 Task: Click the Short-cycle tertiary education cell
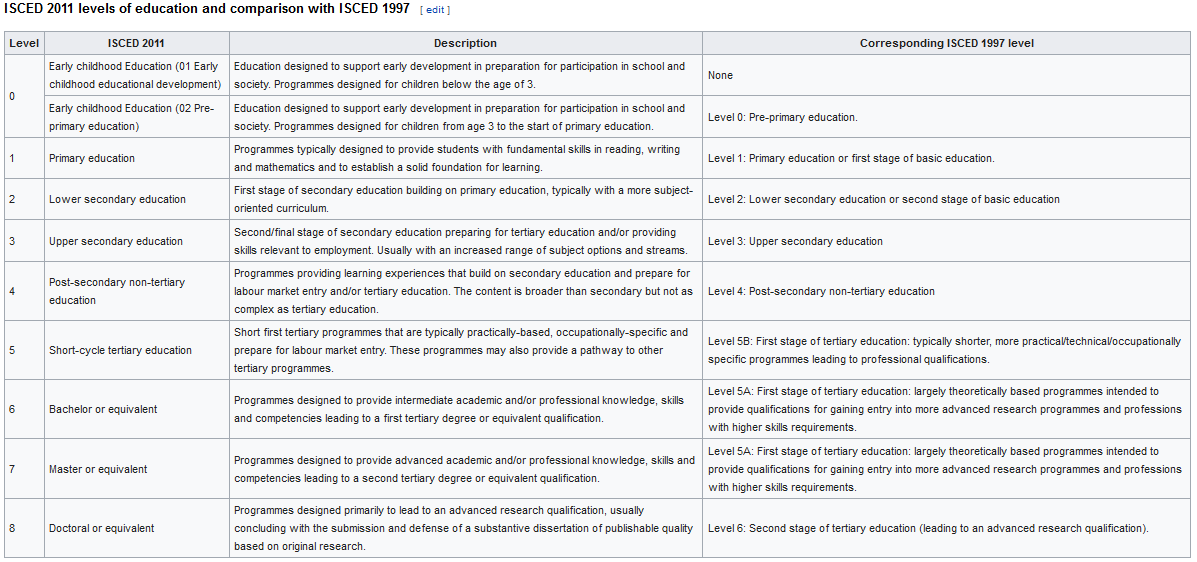coord(137,350)
